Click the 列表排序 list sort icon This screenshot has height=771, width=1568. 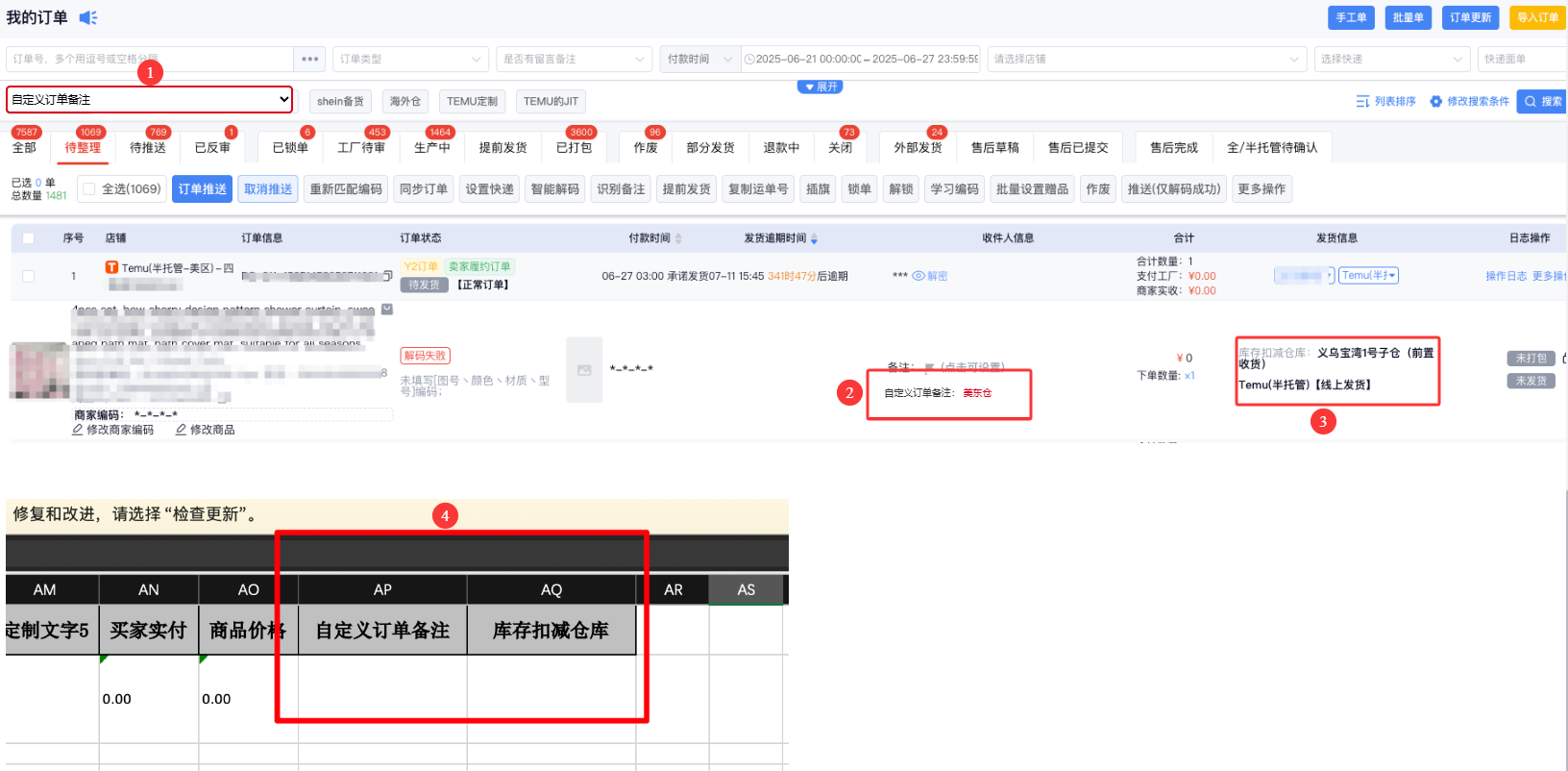(1362, 101)
